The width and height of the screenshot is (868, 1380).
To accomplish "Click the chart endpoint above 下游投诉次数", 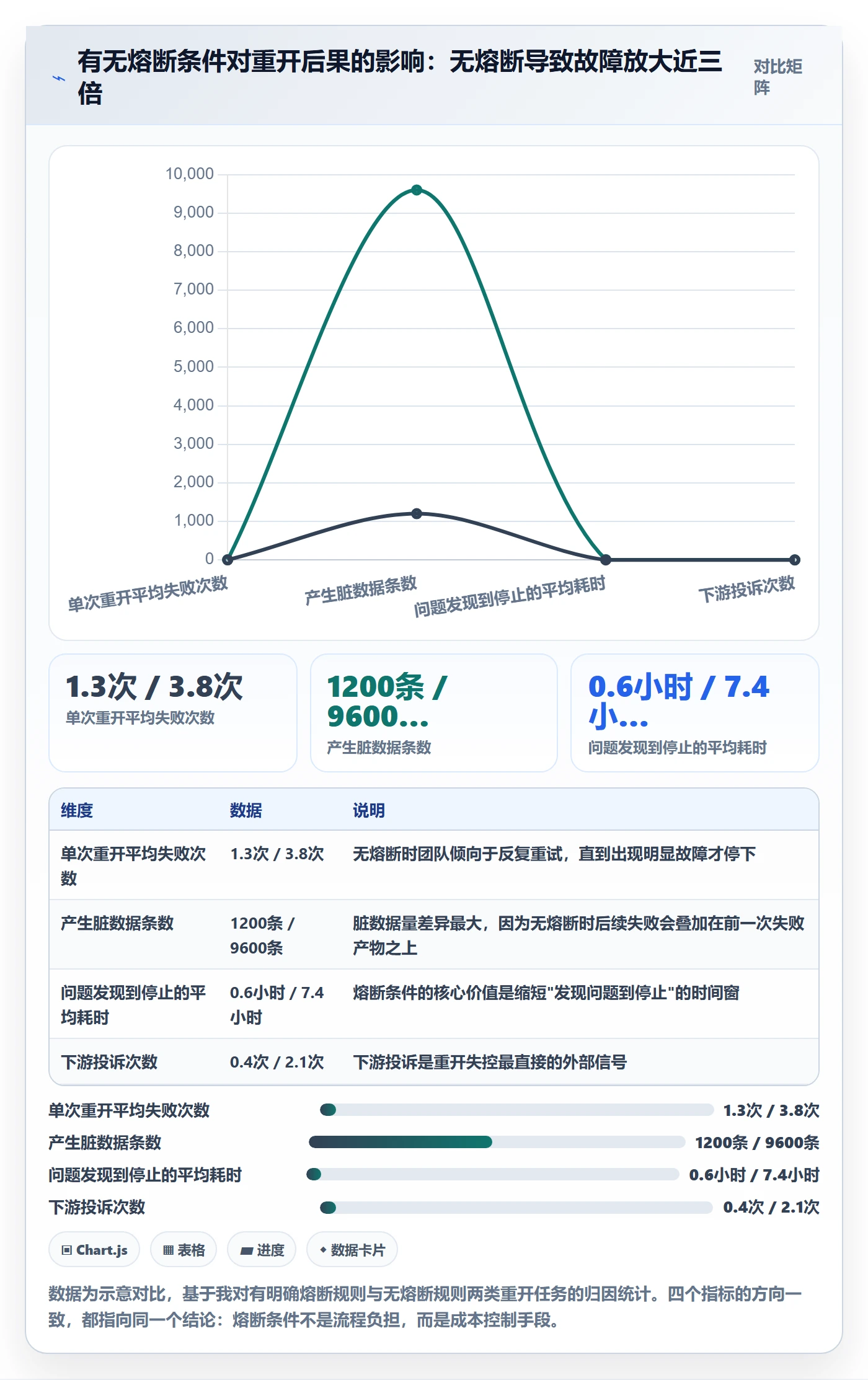I will (795, 560).
